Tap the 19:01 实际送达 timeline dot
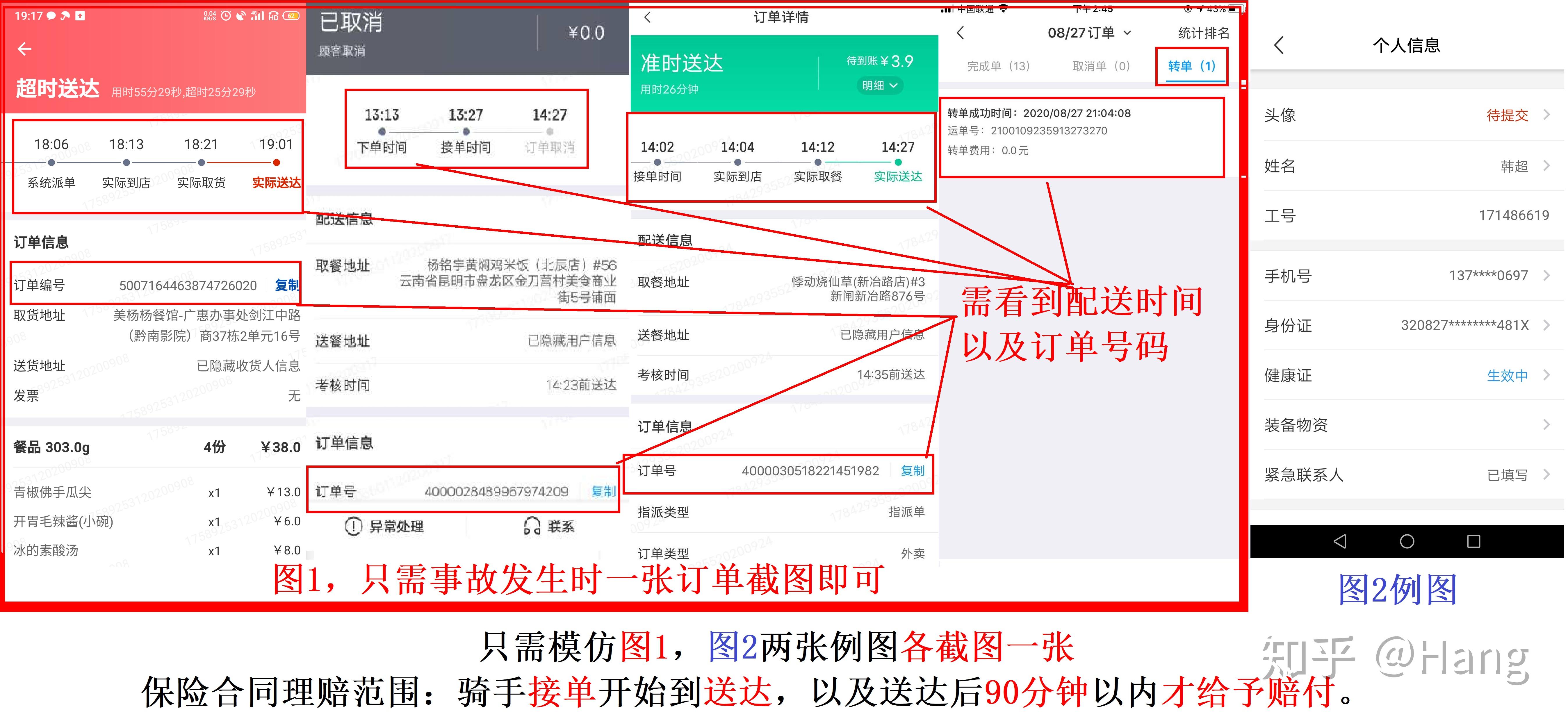Image resolution: width=1568 pixels, height=728 pixels. pos(276,163)
